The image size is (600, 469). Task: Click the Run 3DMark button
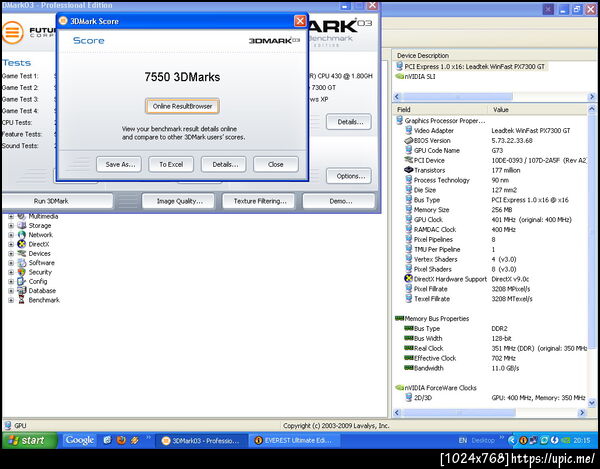click(57, 201)
